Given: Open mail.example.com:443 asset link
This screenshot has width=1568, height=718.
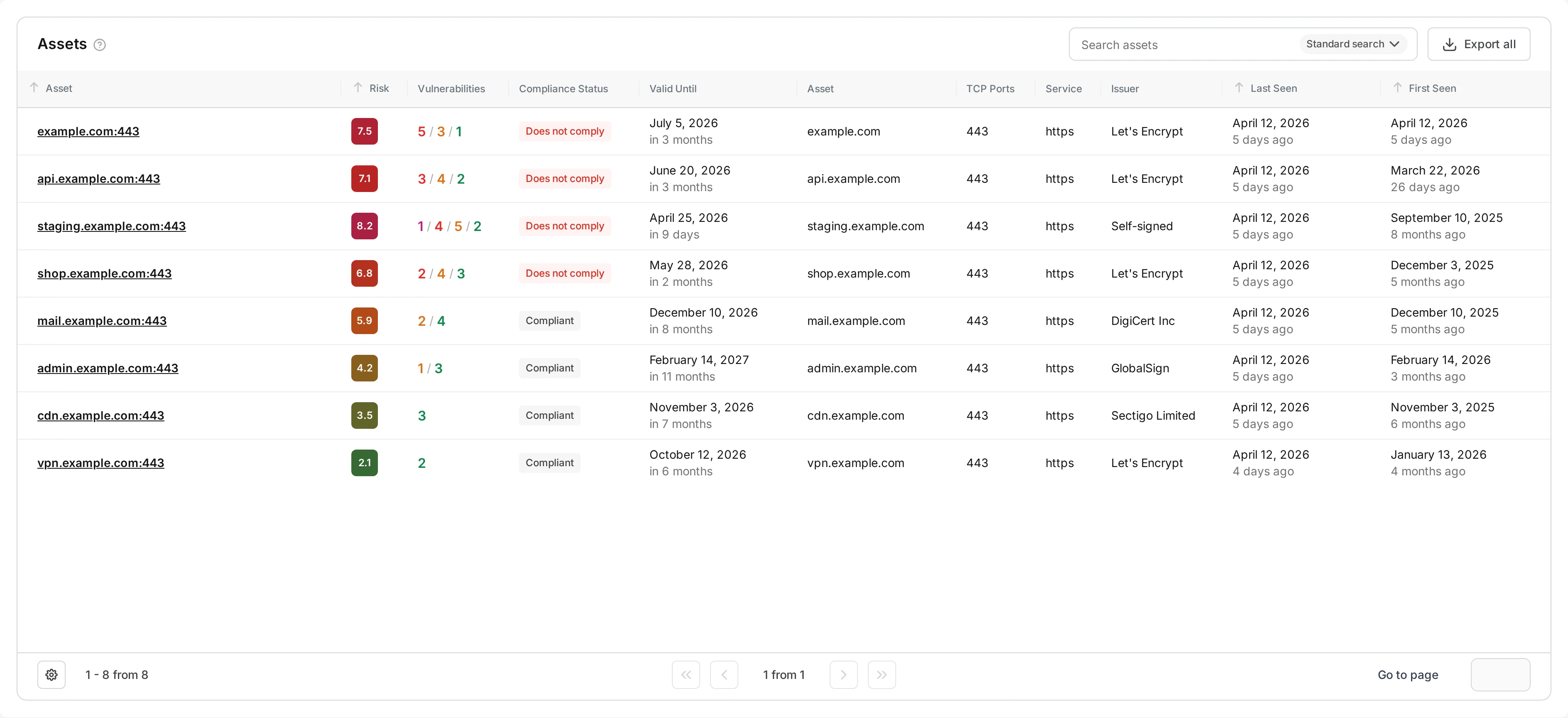Looking at the screenshot, I should point(102,321).
